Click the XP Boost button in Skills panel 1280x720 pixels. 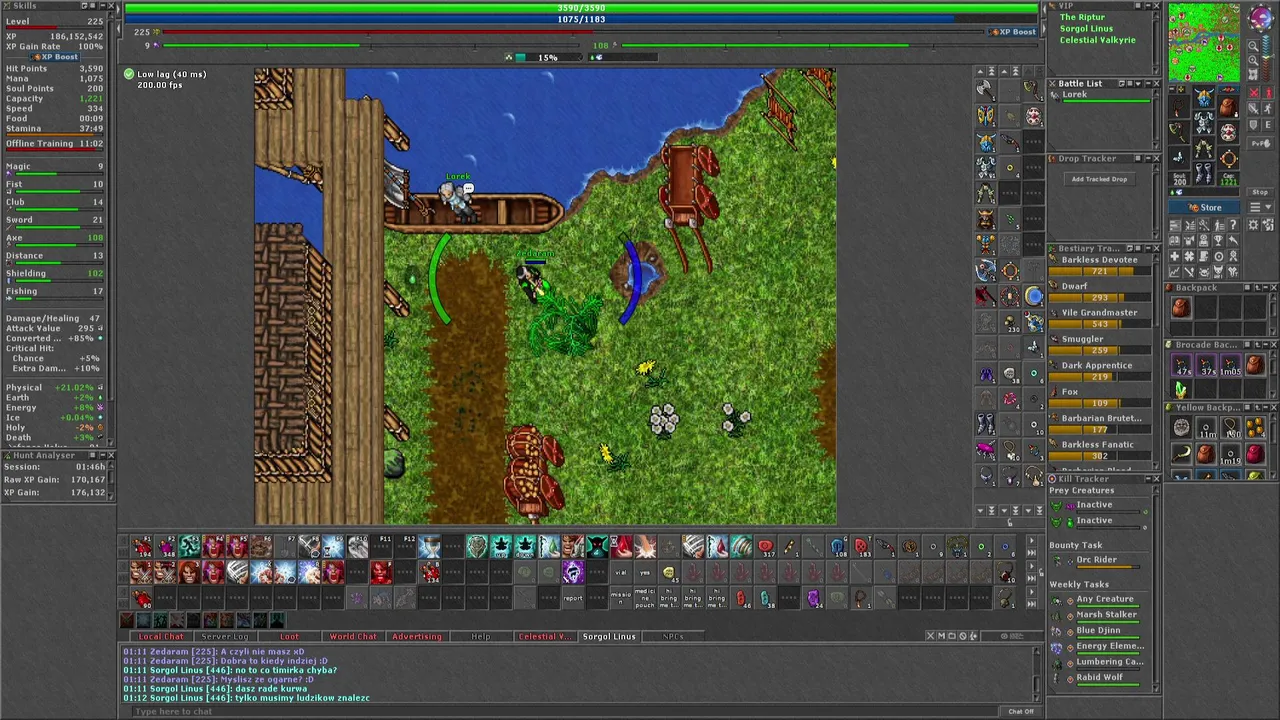click(55, 57)
